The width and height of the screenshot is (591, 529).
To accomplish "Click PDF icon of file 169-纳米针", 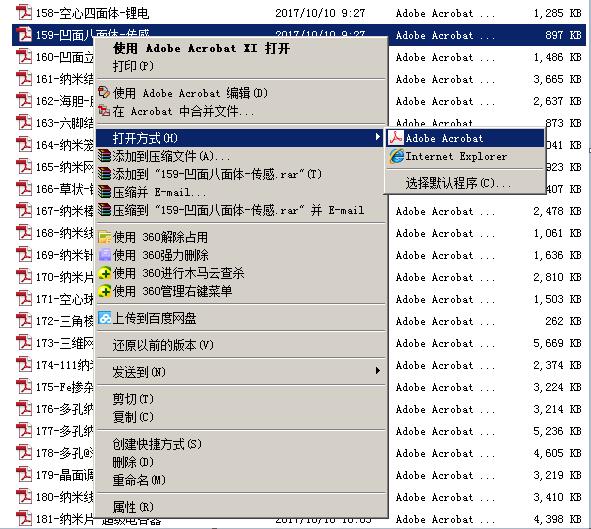I will pos(24,255).
